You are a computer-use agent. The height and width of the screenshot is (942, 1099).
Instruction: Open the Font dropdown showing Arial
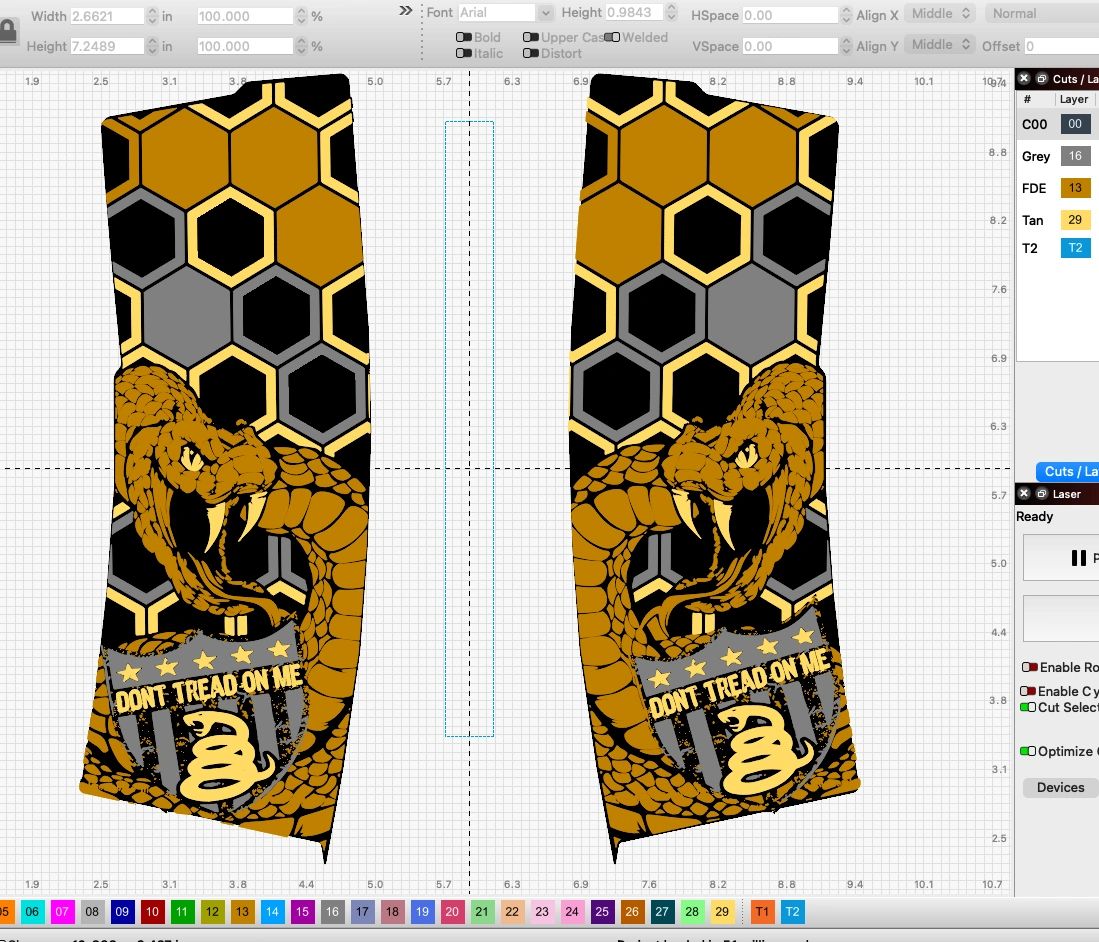click(505, 13)
